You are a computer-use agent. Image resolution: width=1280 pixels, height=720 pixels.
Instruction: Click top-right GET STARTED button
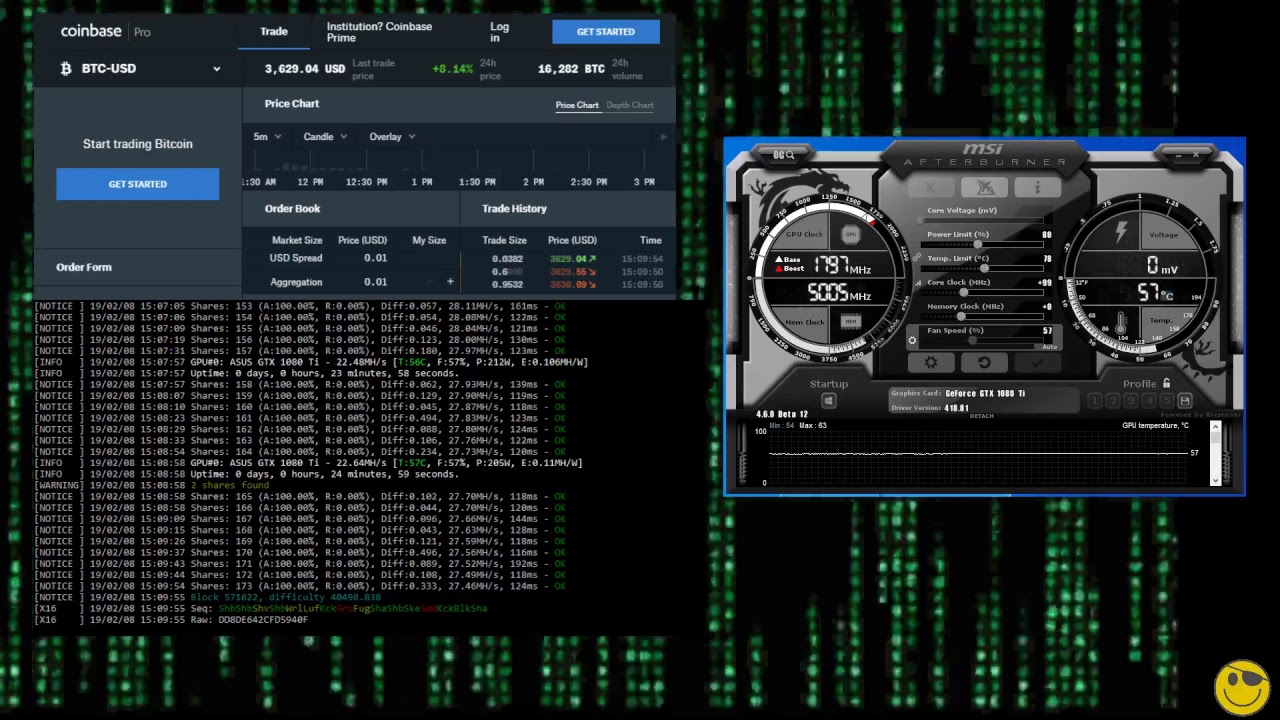(x=606, y=31)
